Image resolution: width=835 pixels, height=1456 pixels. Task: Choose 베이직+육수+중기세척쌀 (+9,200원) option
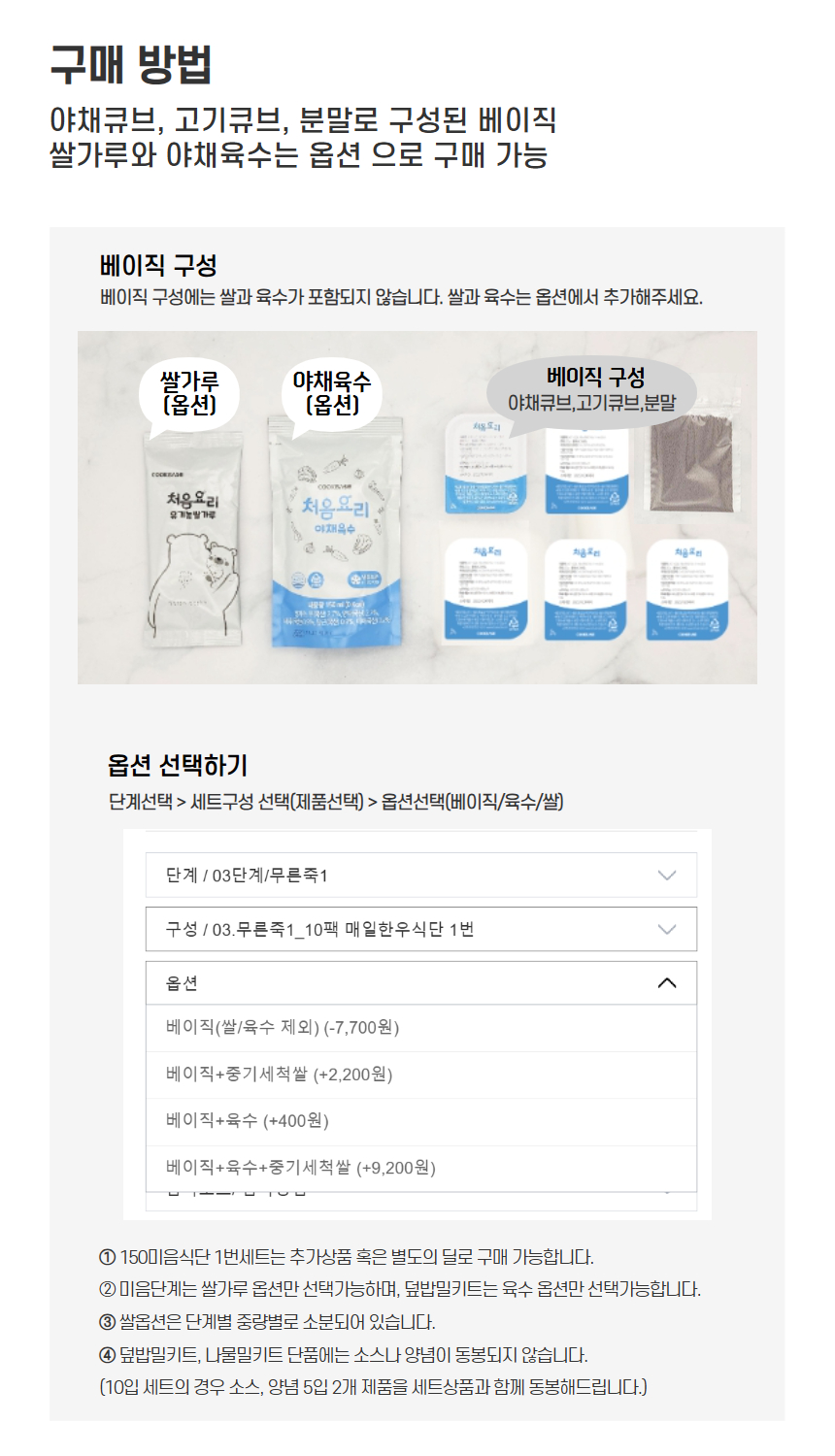pyautogui.click(x=421, y=1168)
